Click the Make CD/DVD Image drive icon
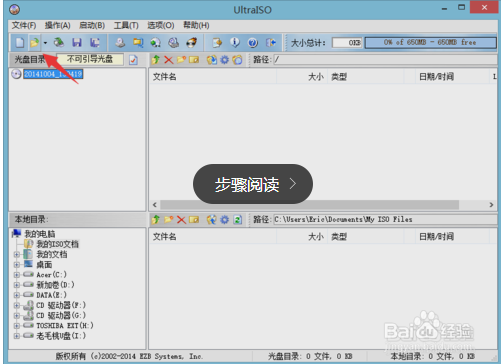Image resolution: width=501 pixels, height=364 pixels. pyautogui.click(x=120, y=42)
